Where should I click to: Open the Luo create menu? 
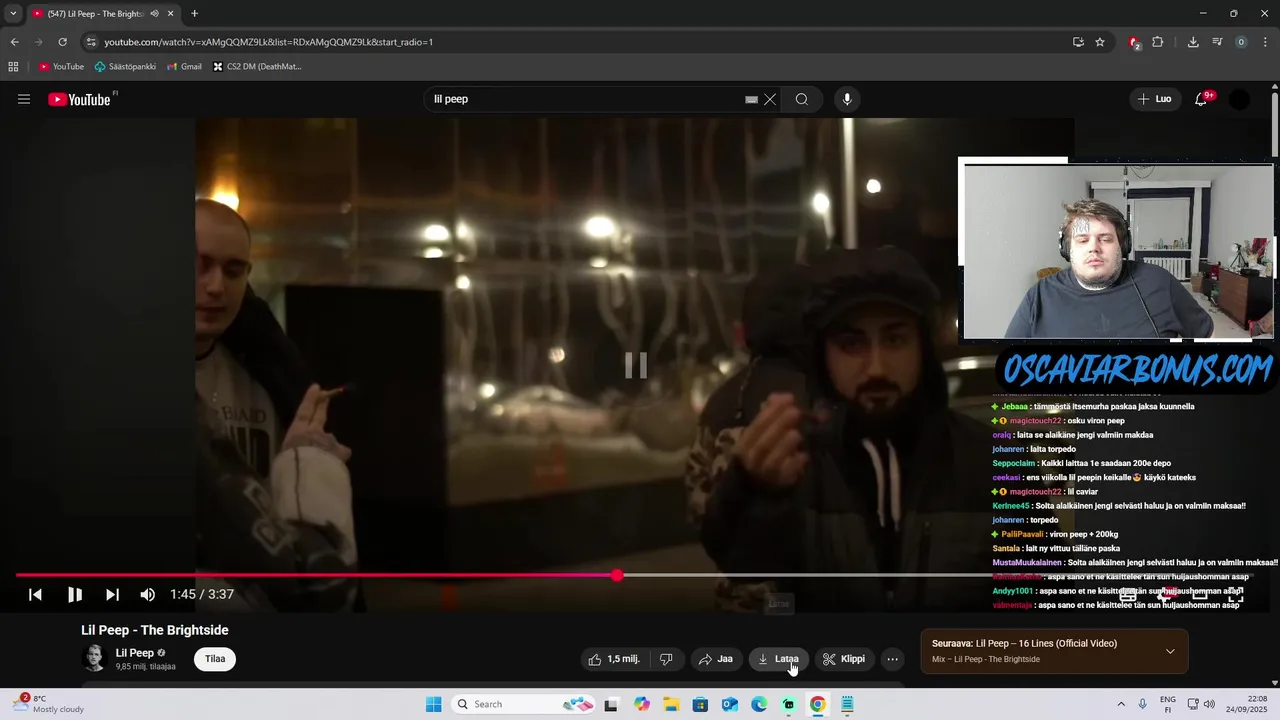(x=1154, y=99)
